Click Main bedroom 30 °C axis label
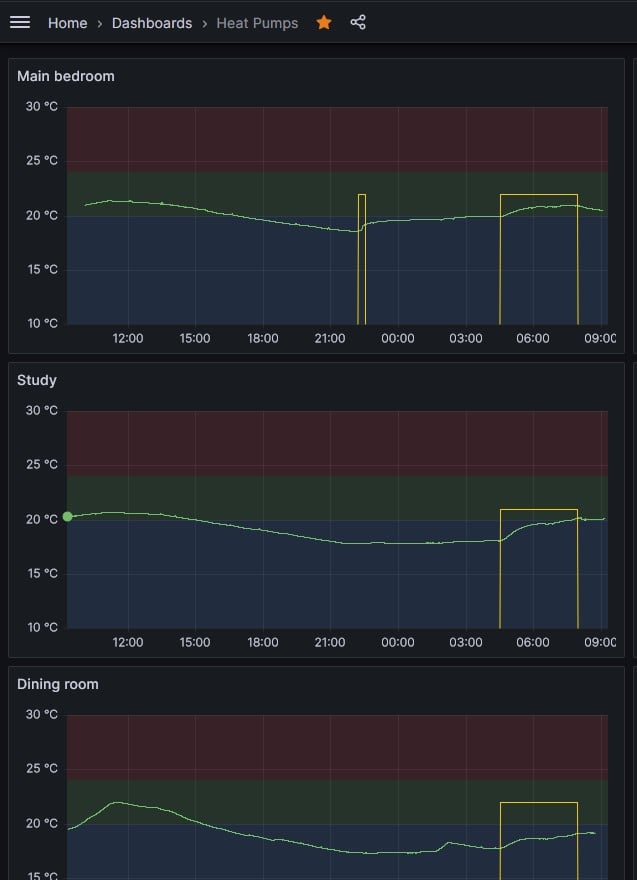The image size is (637, 880). click(42, 107)
